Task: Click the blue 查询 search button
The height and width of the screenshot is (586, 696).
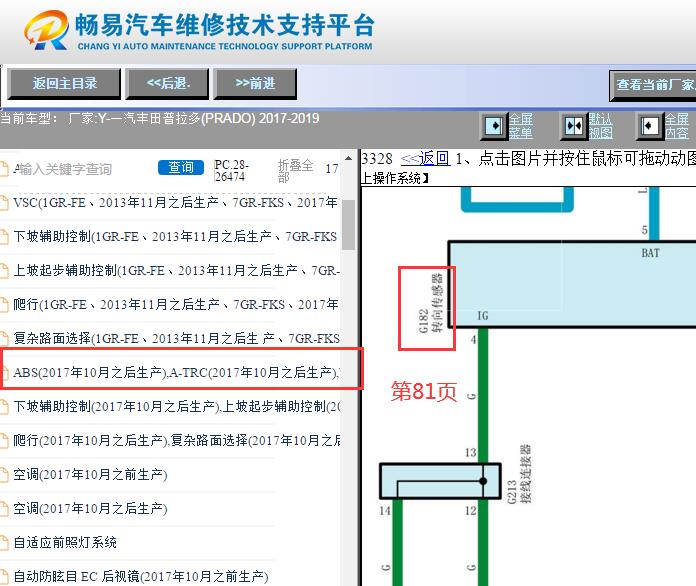Action: (181, 167)
